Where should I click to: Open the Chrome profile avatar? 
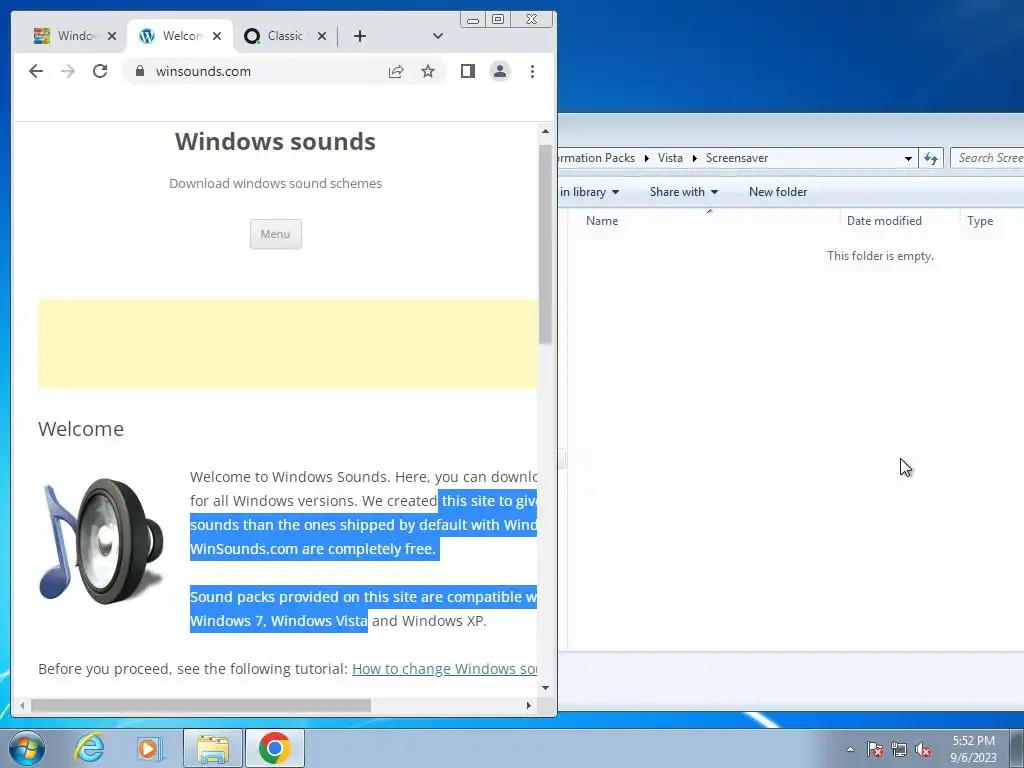click(500, 71)
